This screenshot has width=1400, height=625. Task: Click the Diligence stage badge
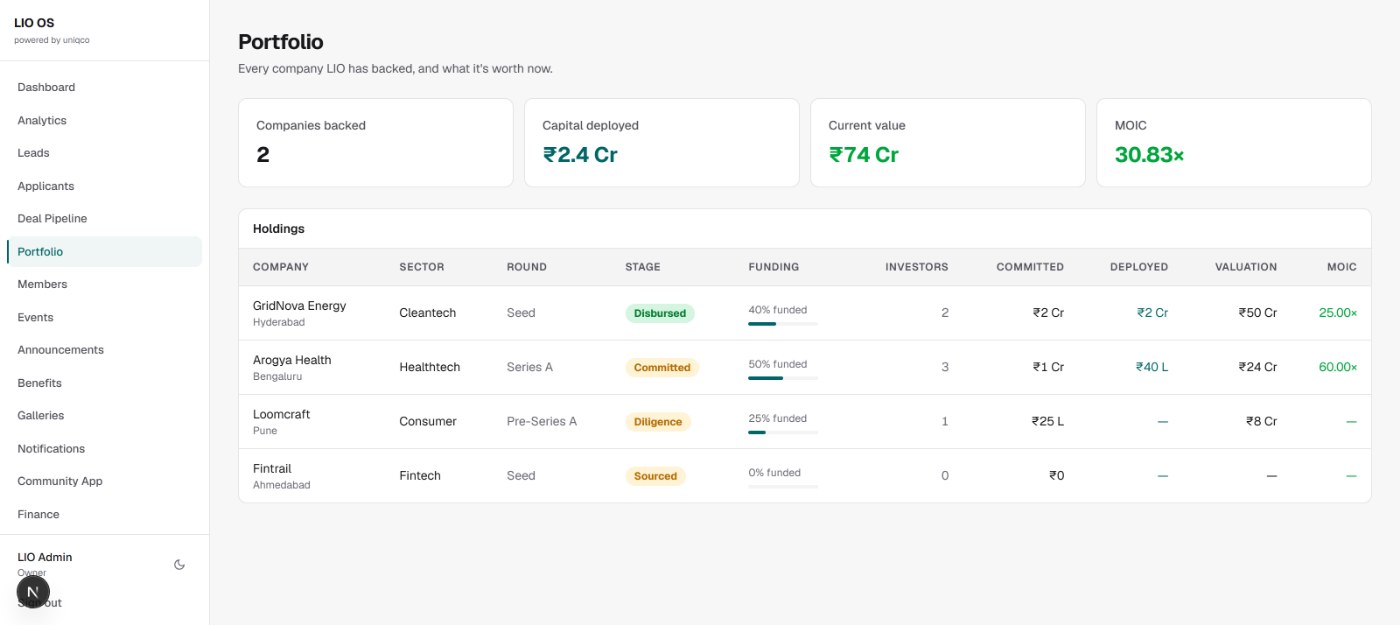tap(658, 422)
